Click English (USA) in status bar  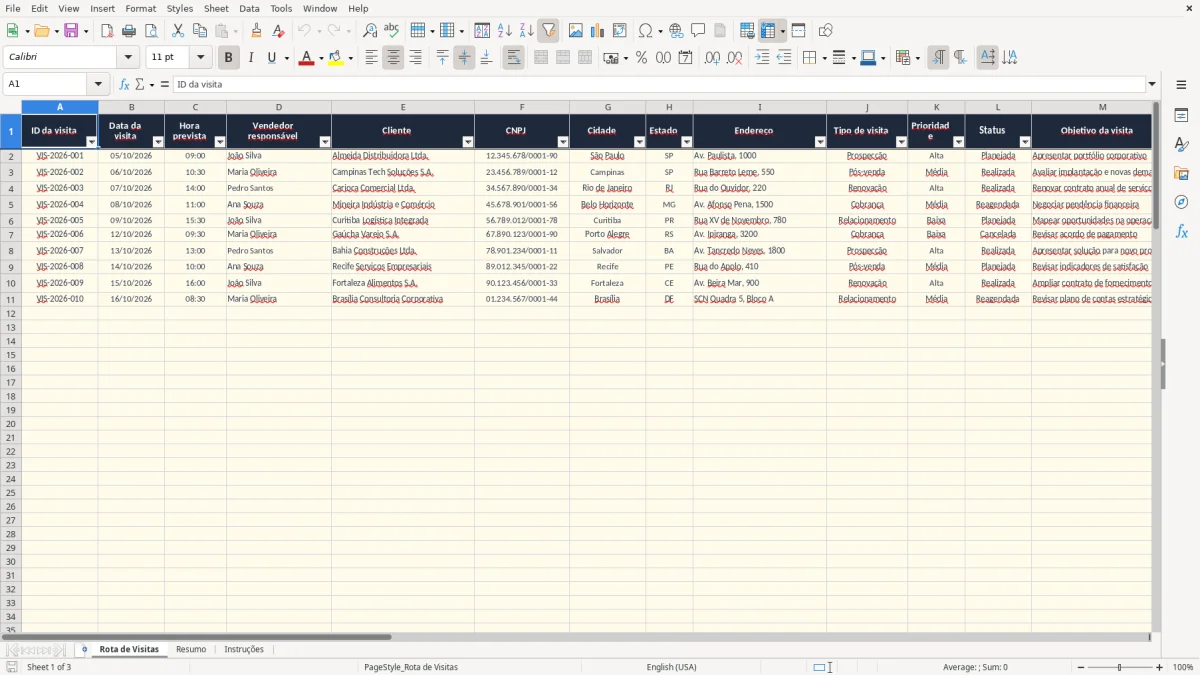pos(671,667)
